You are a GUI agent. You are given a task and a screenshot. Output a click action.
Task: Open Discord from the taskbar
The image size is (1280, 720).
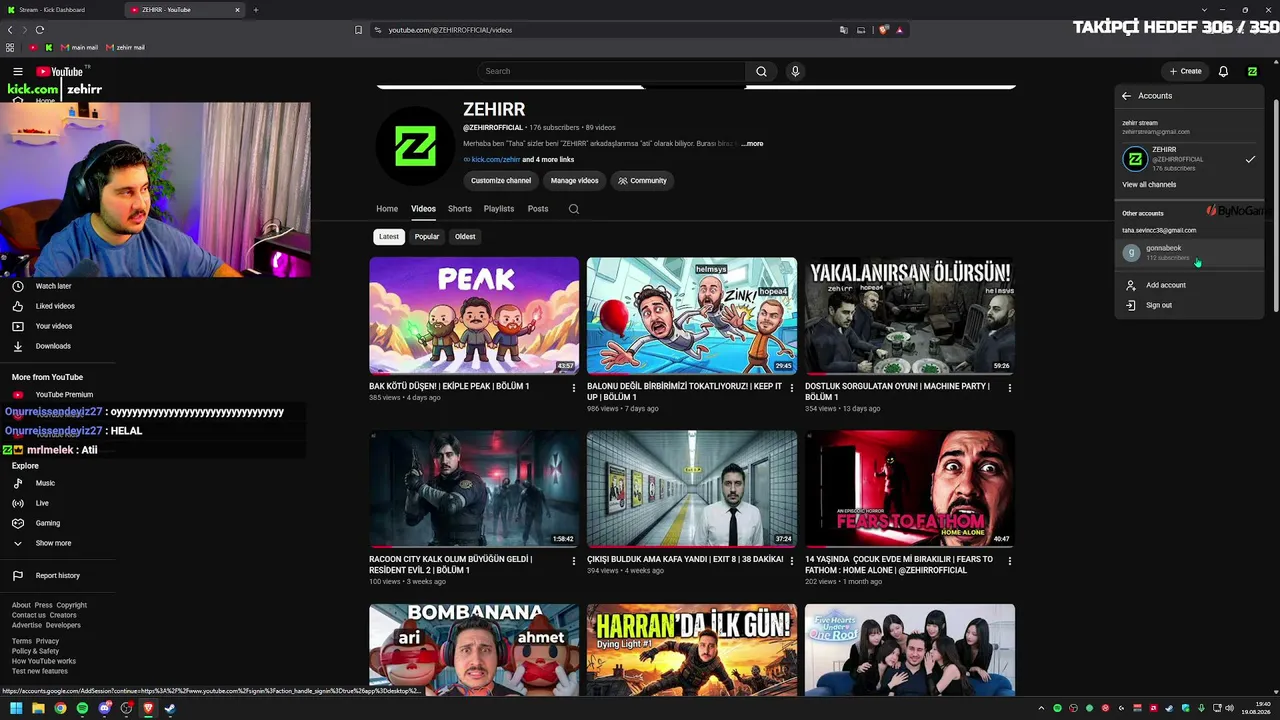(104, 709)
